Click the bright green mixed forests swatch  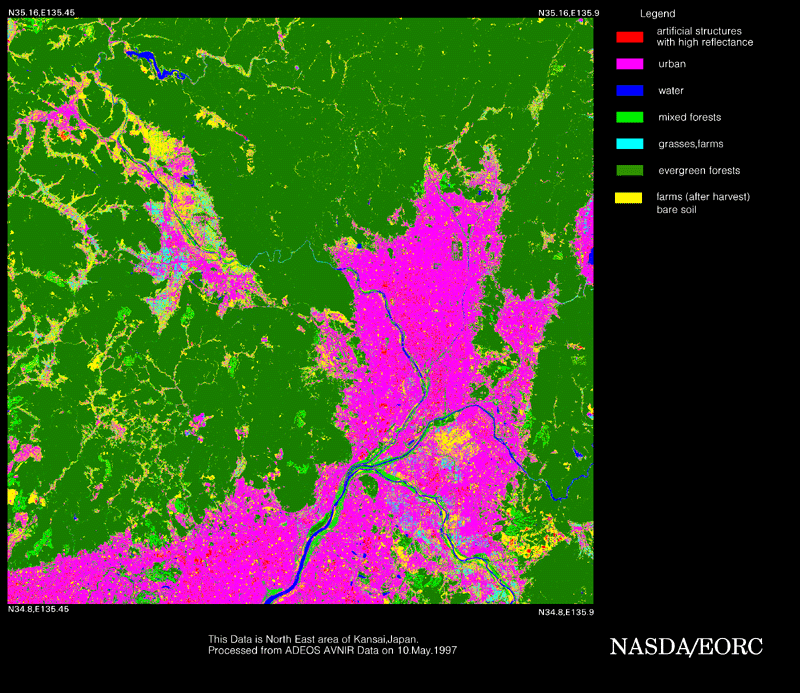coord(630,117)
